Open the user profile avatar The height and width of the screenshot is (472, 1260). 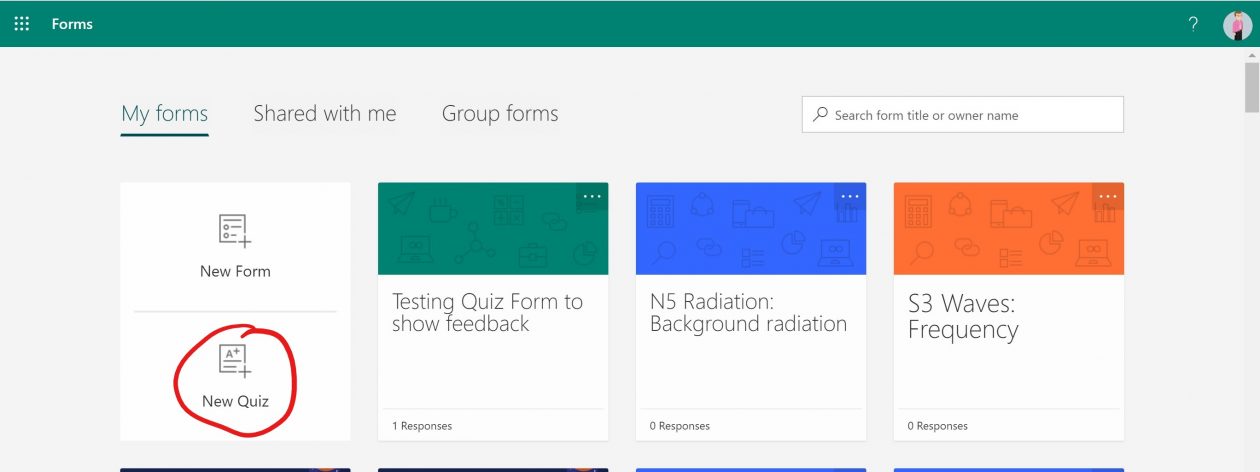click(1237, 25)
